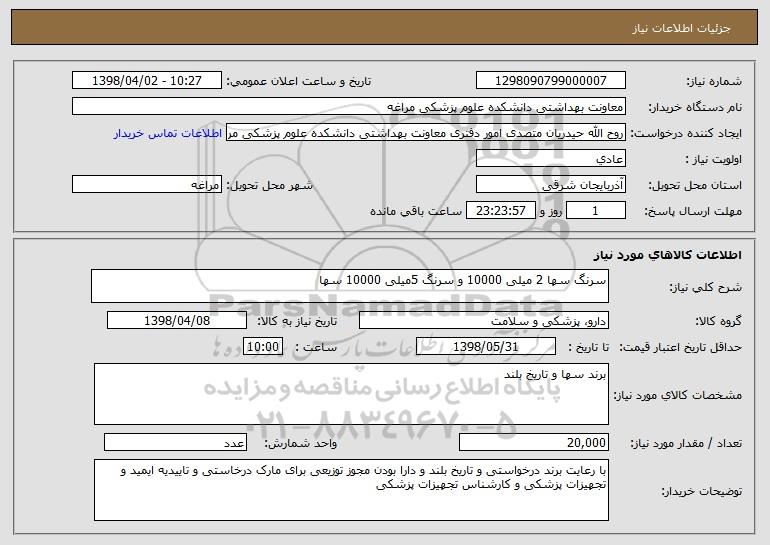Click the need date field 1398/04/08
770x545 pixels.
(177, 321)
